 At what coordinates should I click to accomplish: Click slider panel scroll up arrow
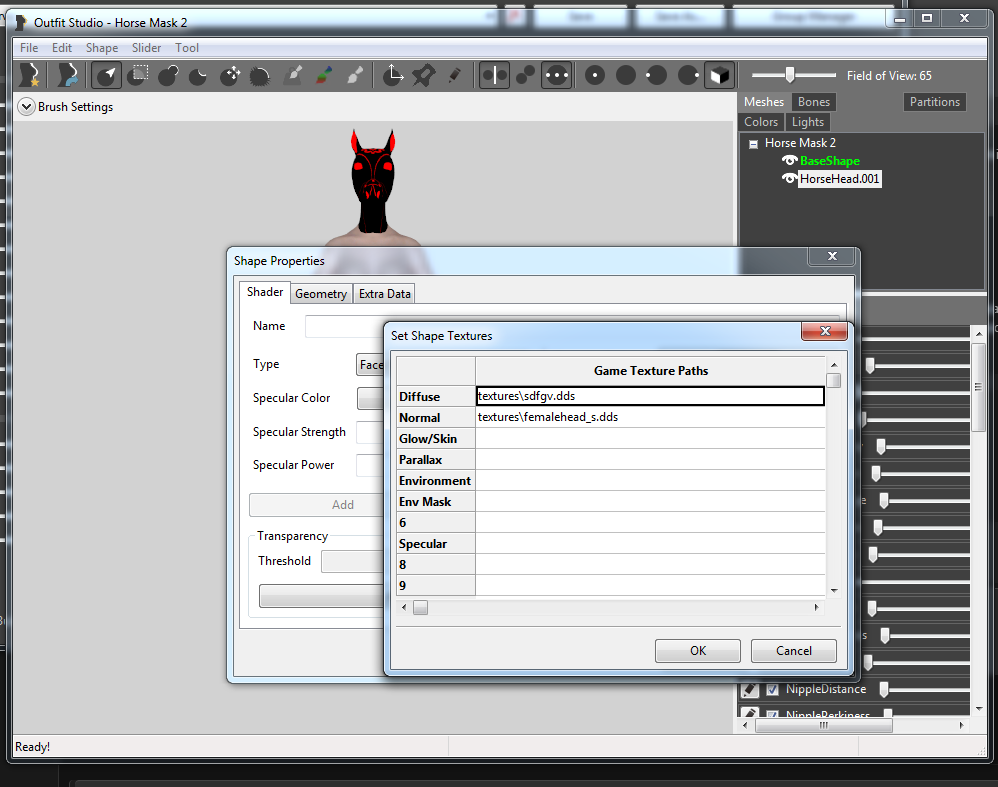pos(978,333)
